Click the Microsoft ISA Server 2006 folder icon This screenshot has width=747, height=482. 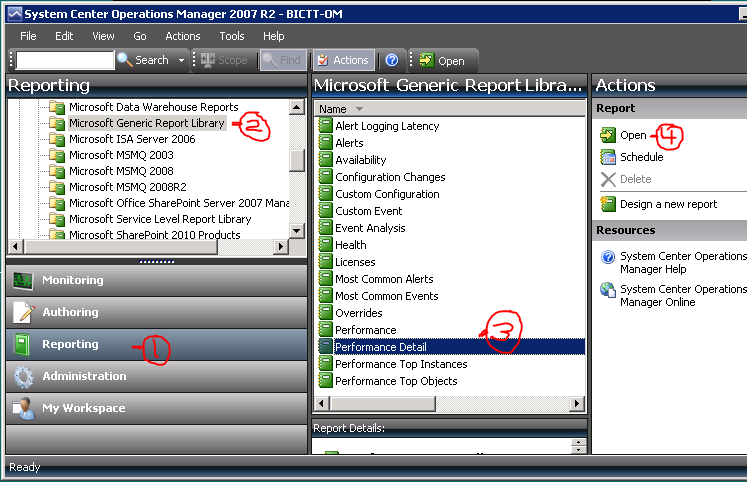(x=57, y=140)
